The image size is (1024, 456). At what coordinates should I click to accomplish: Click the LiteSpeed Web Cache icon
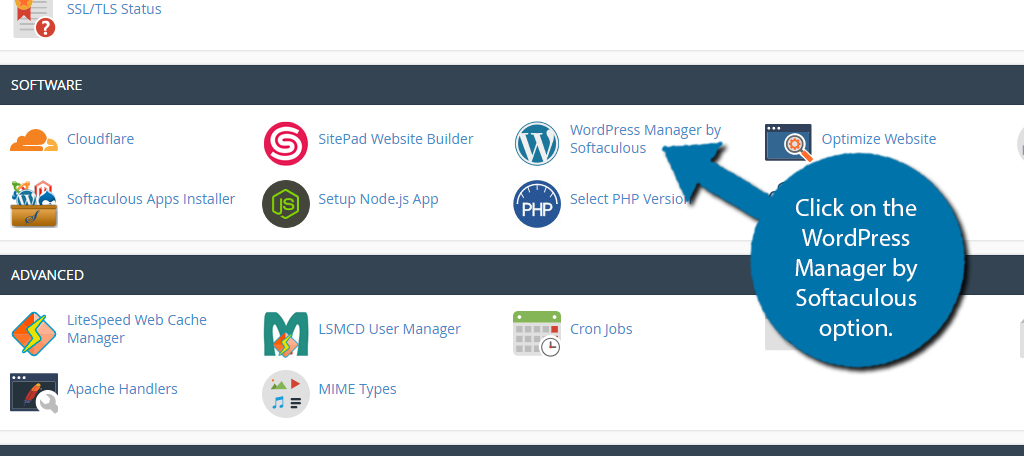click(34, 333)
